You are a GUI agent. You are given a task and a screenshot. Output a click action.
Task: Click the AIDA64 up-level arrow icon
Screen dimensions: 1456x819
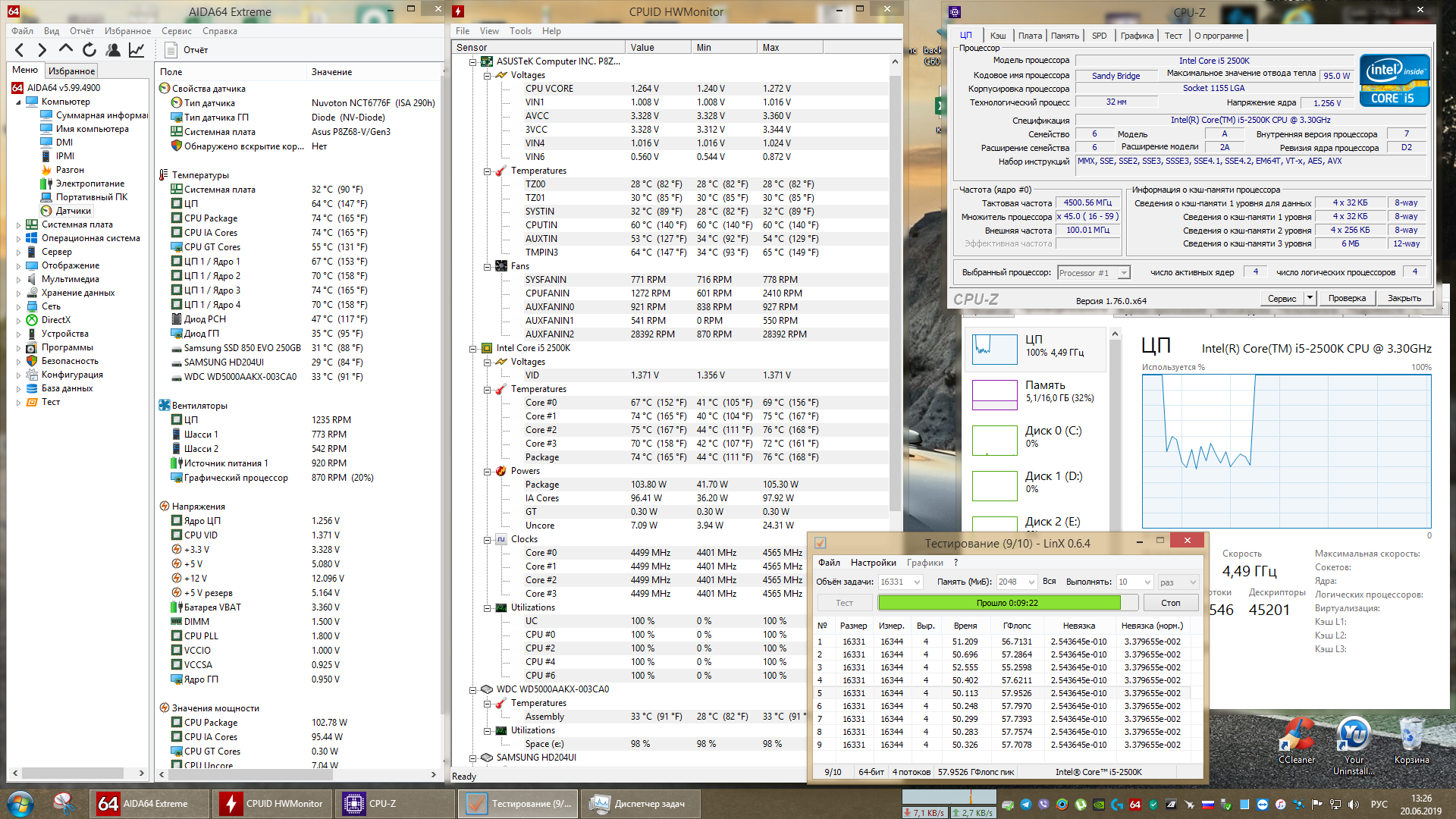[x=66, y=49]
